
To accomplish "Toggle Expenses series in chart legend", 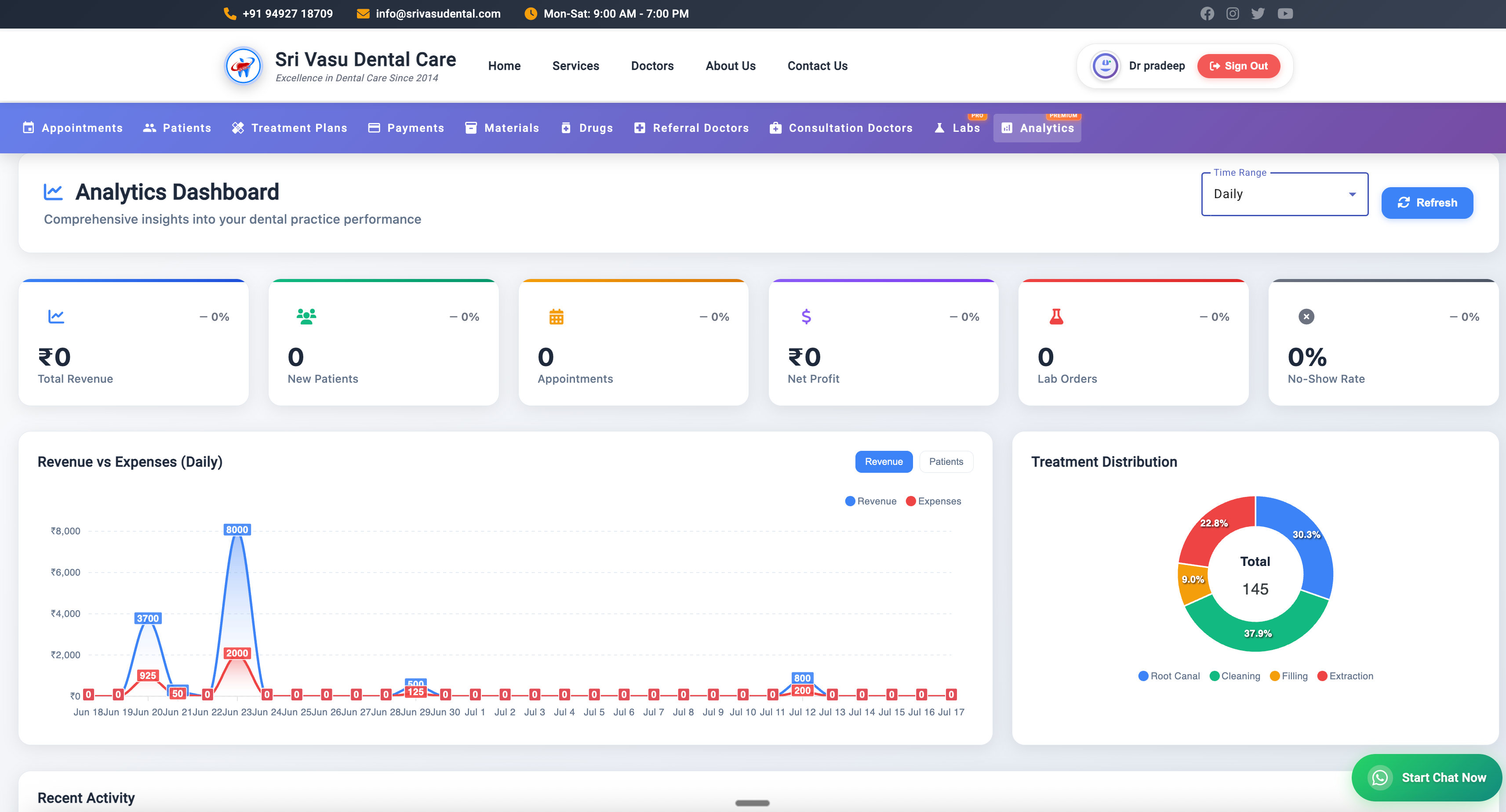I will [x=933, y=501].
